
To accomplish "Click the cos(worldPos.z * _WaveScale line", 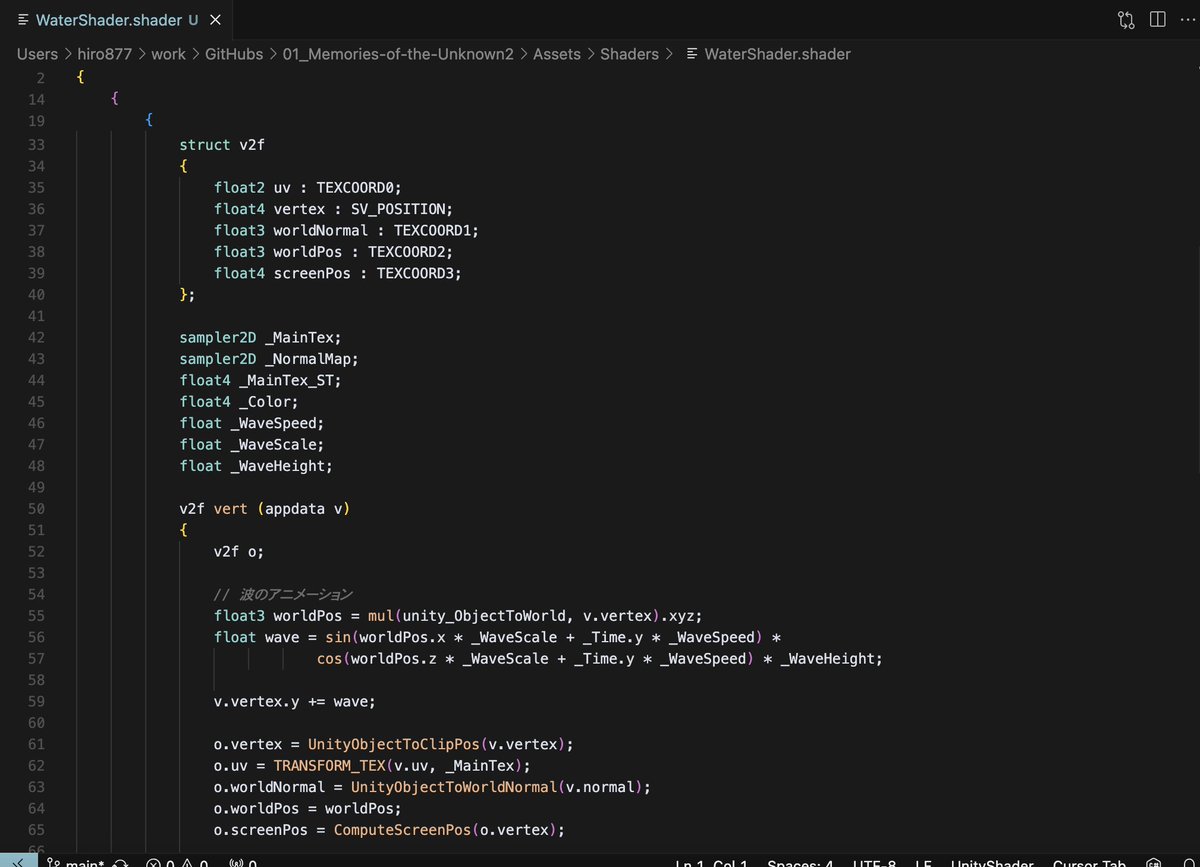I will [600, 659].
